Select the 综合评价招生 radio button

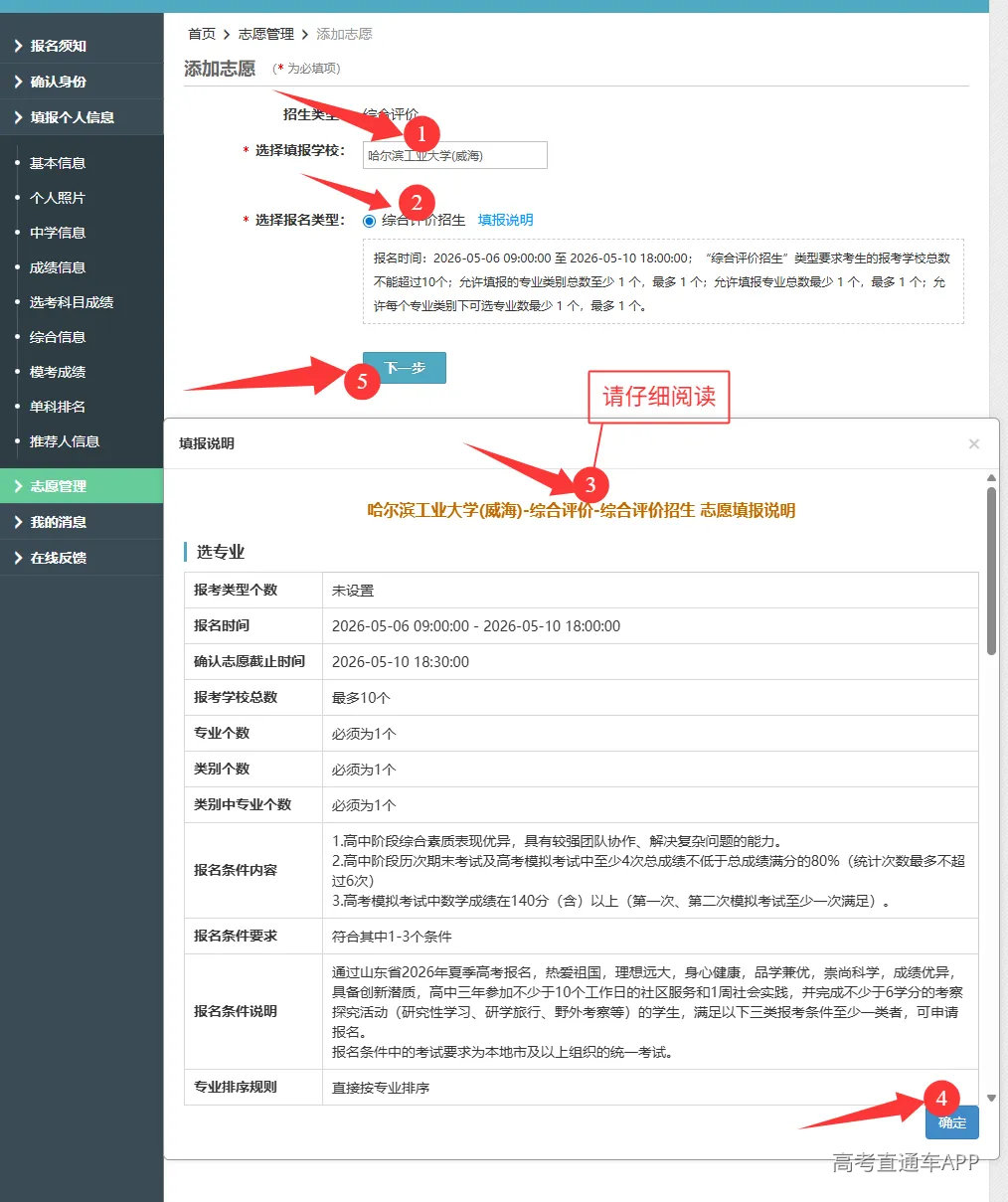click(x=370, y=221)
